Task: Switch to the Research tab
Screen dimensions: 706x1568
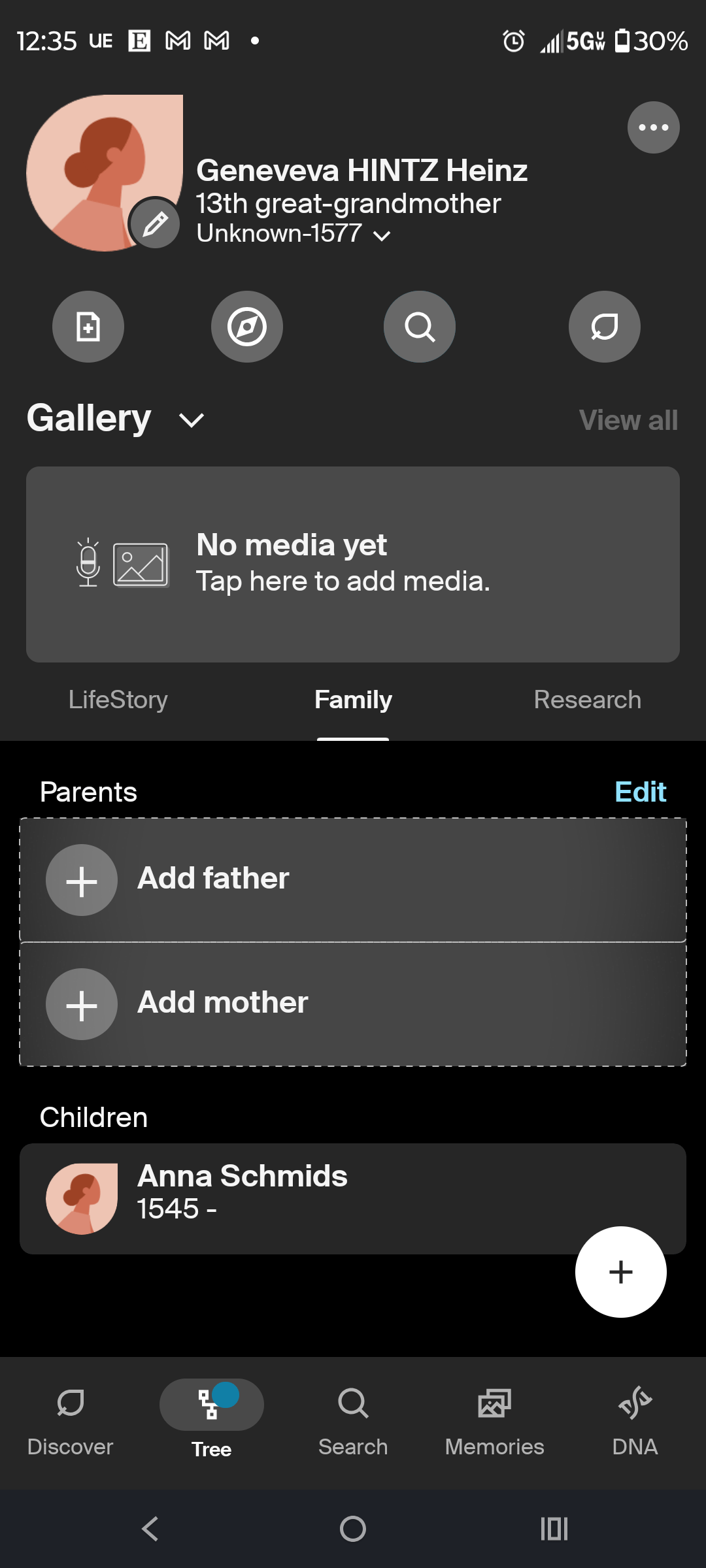Action: click(x=587, y=700)
